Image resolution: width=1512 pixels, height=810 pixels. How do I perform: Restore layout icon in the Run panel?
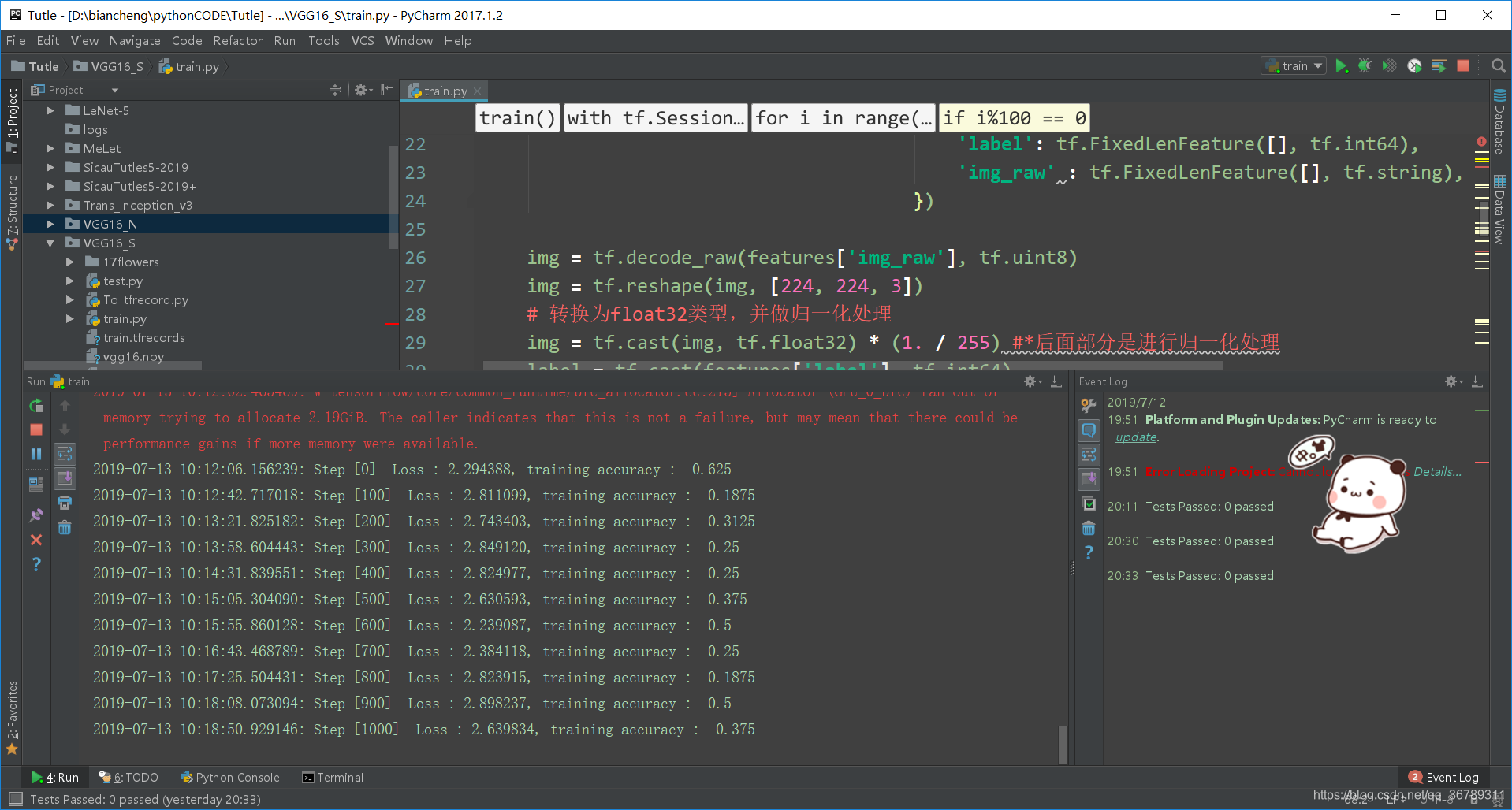pos(36,485)
